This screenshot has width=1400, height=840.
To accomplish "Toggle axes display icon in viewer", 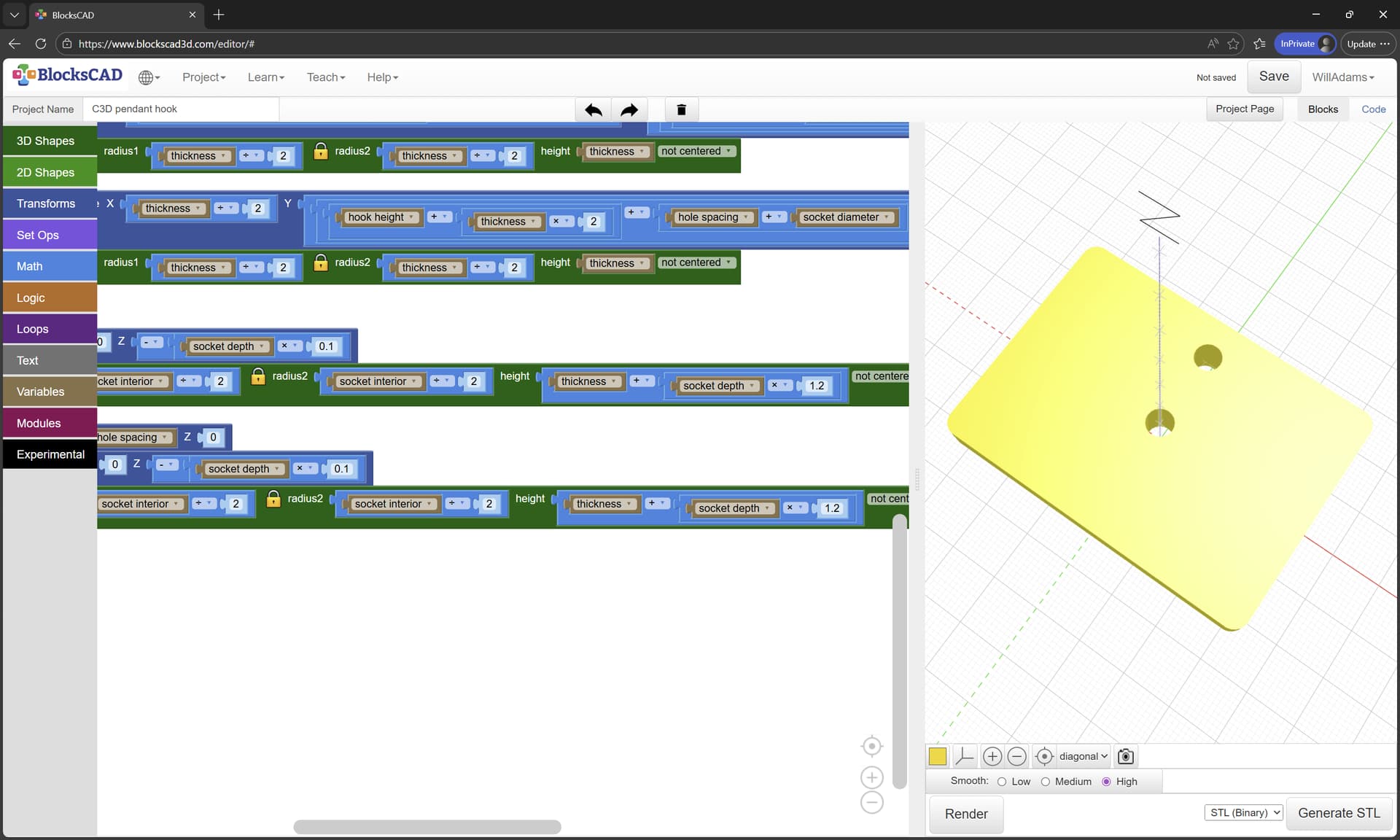I will (964, 756).
